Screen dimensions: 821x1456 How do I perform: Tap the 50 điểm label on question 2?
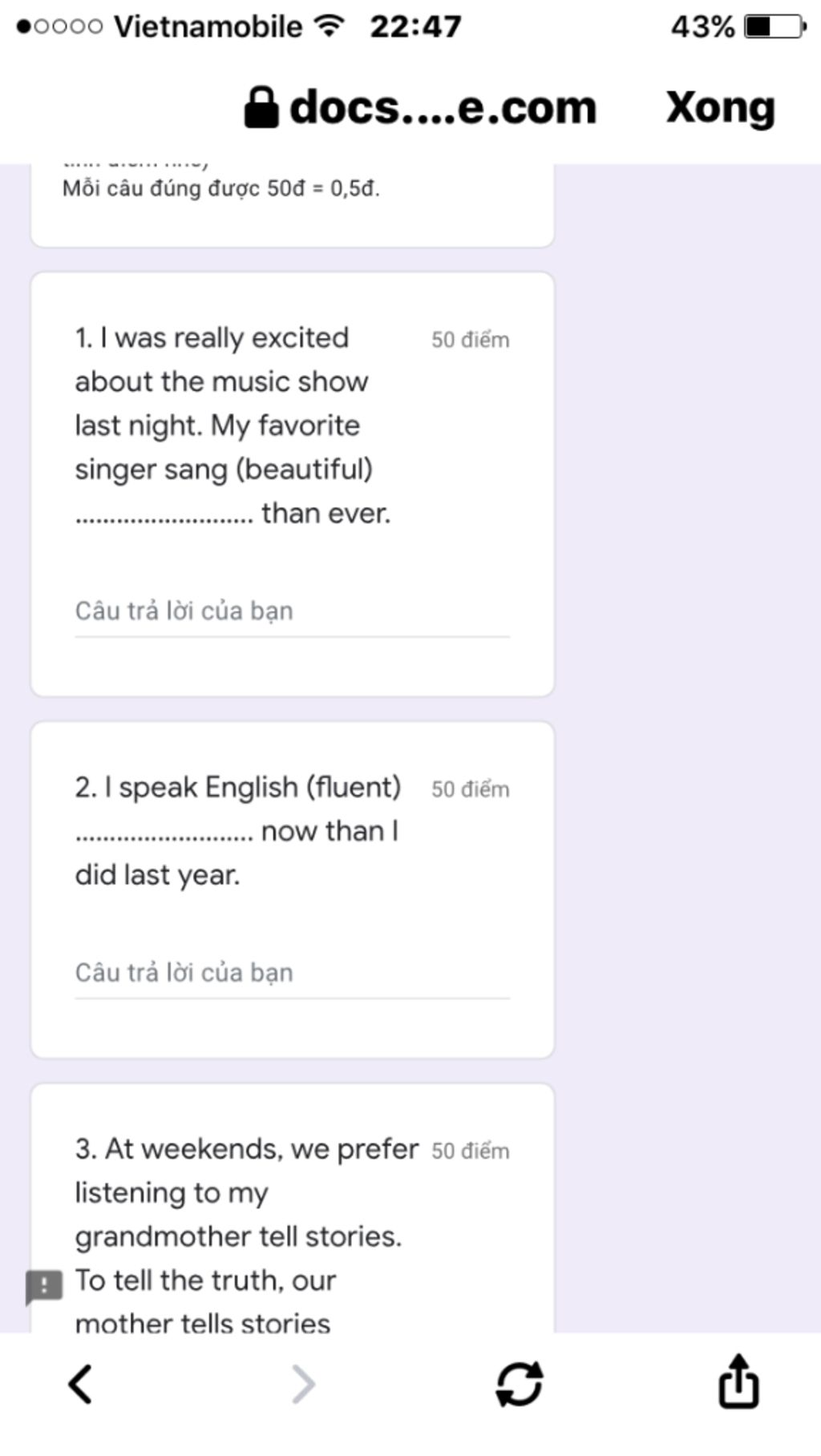pos(471,789)
